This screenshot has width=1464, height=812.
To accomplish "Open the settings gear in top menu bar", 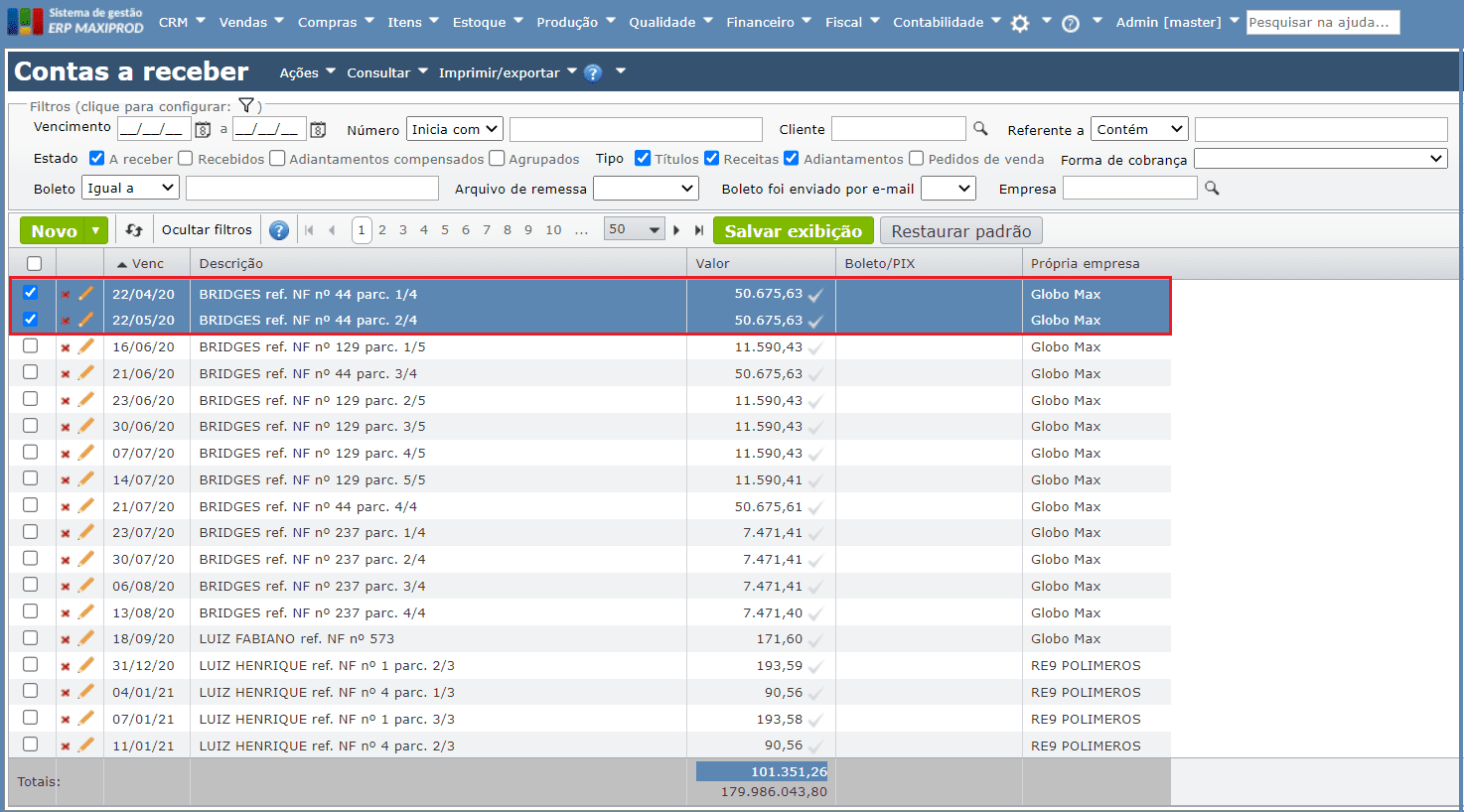I will [x=1020, y=23].
